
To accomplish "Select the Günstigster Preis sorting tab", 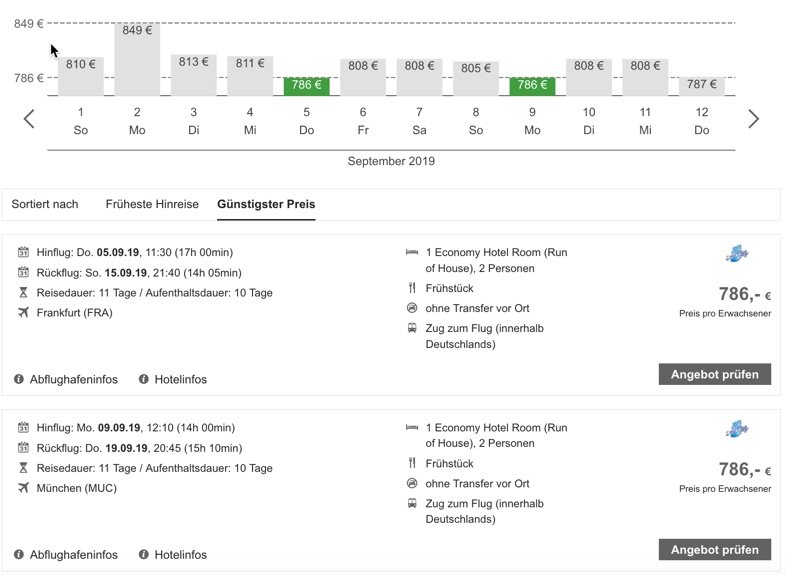I will point(266,204).
